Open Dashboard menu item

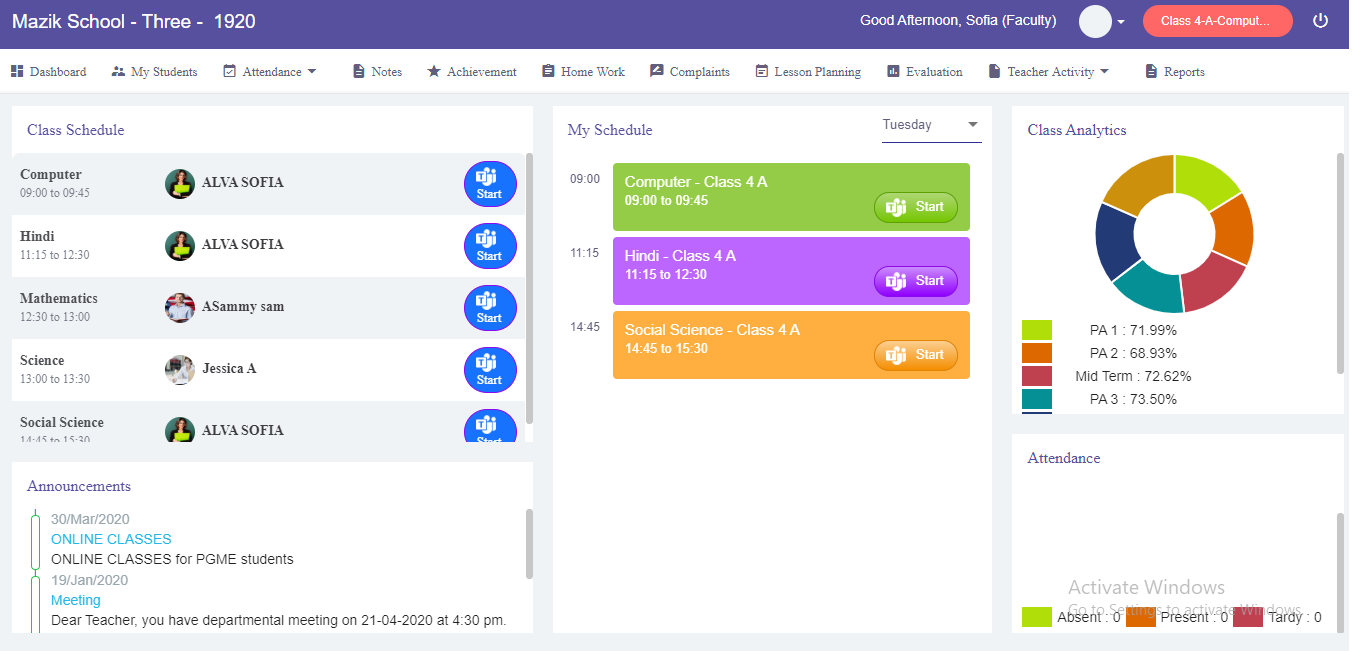tap(48, 71)
